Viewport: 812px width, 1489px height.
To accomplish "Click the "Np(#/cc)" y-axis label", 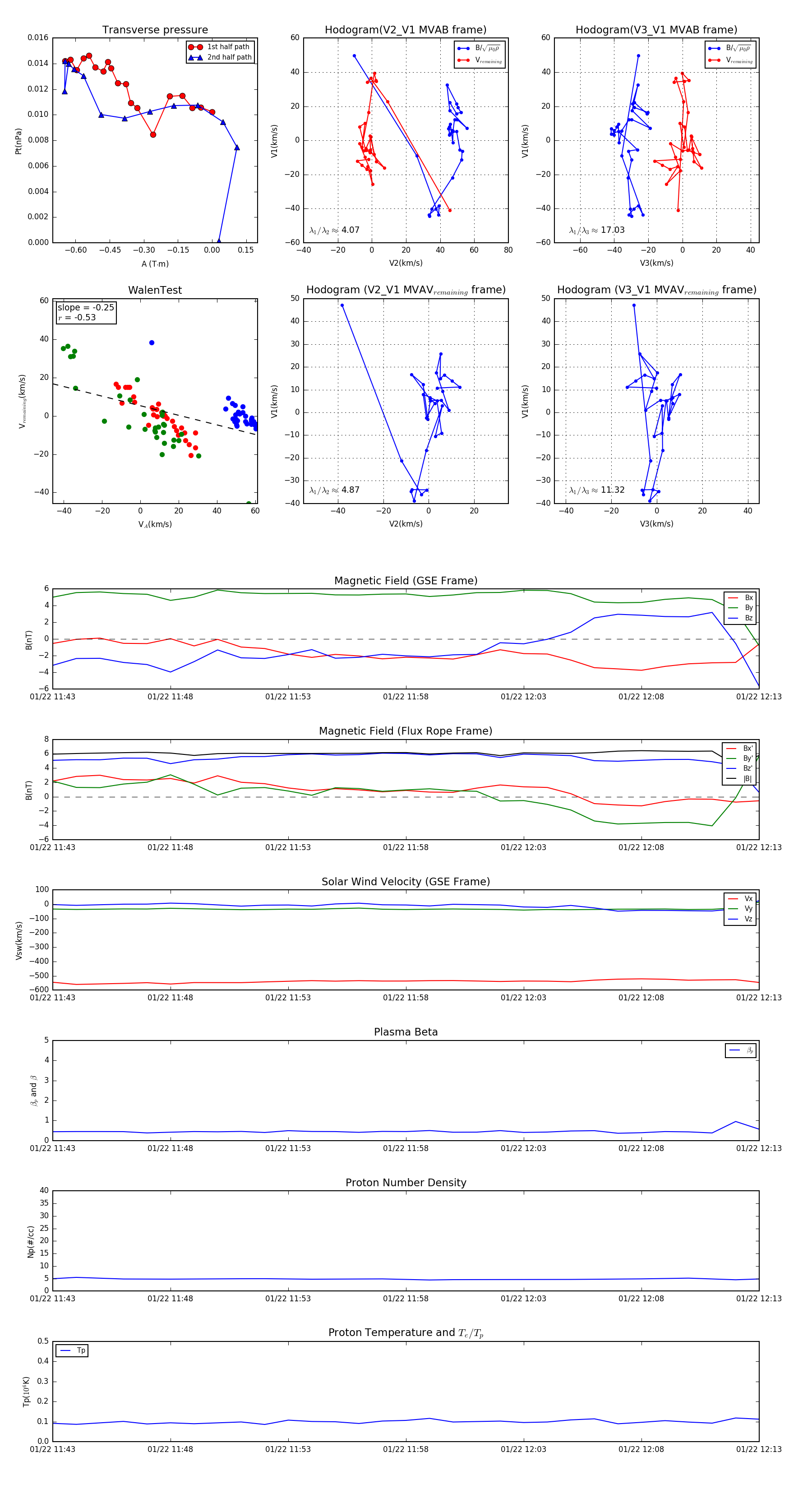I will point(31,1242).
